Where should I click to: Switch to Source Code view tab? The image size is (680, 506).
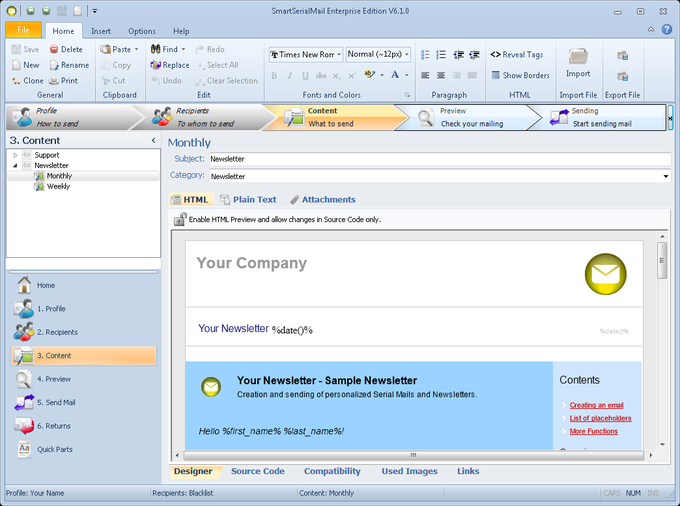pos(258,471)
